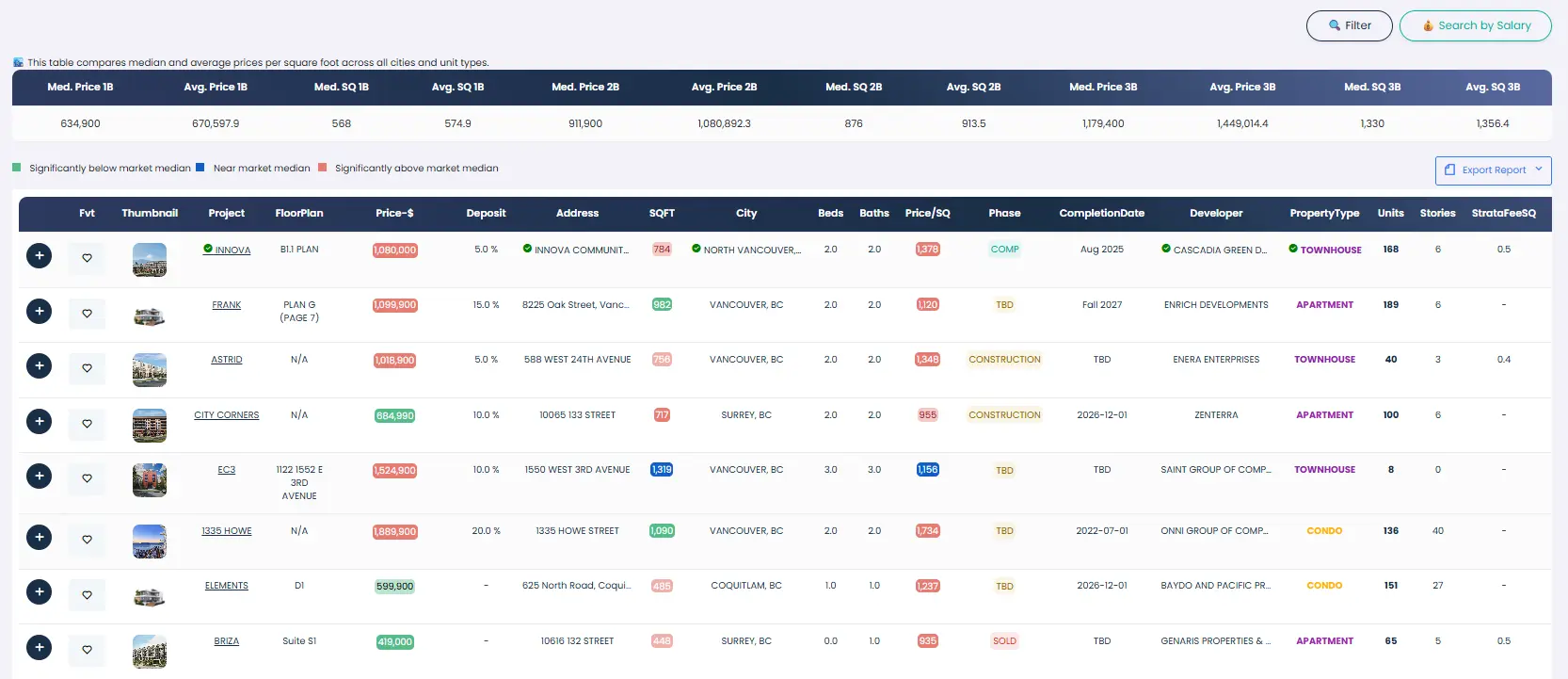
Task: Sort by Price/SQ column header
Action: 927,213
